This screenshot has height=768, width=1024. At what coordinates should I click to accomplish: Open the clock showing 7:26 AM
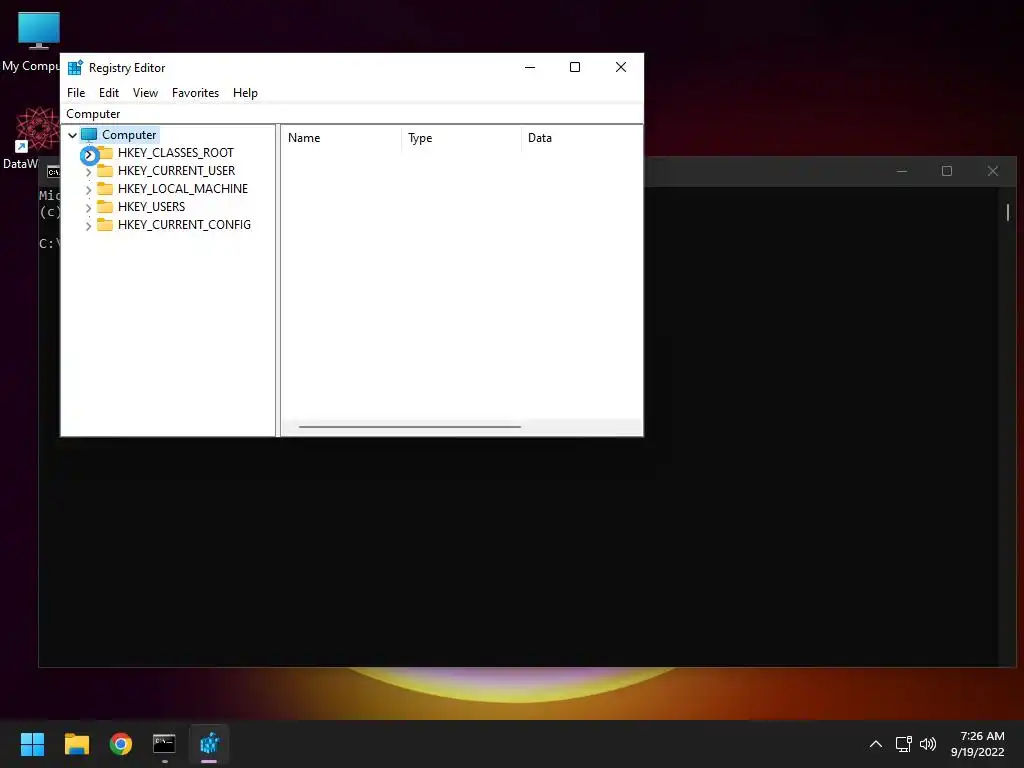click(x=978, y=744)
